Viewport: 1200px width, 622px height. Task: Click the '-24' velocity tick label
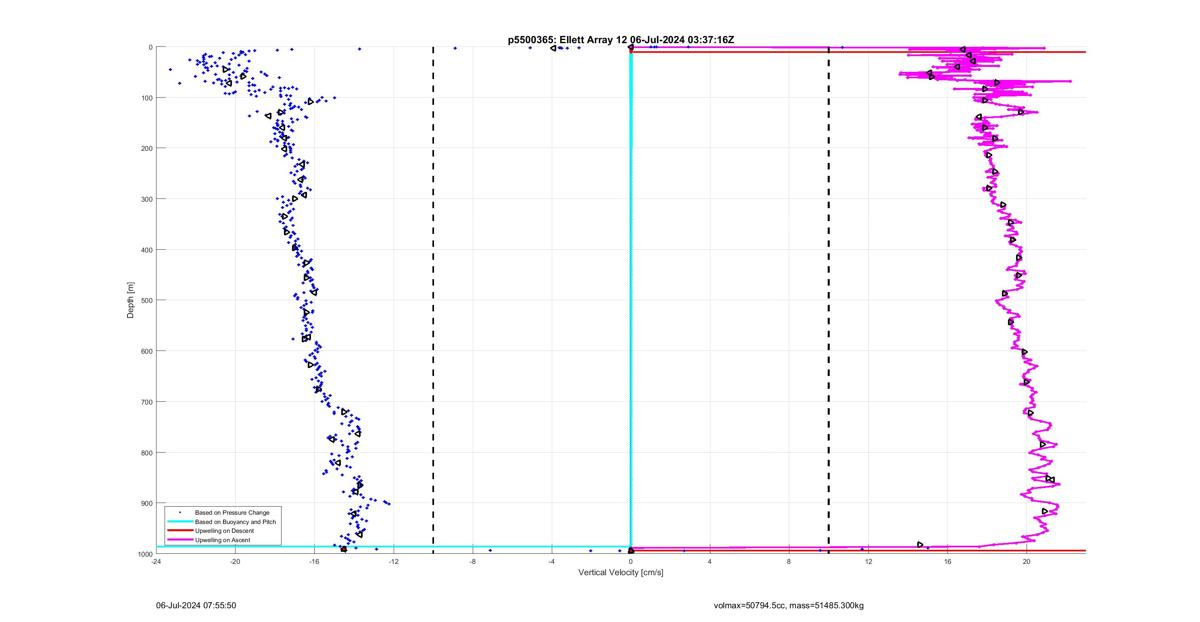[156, 562]
